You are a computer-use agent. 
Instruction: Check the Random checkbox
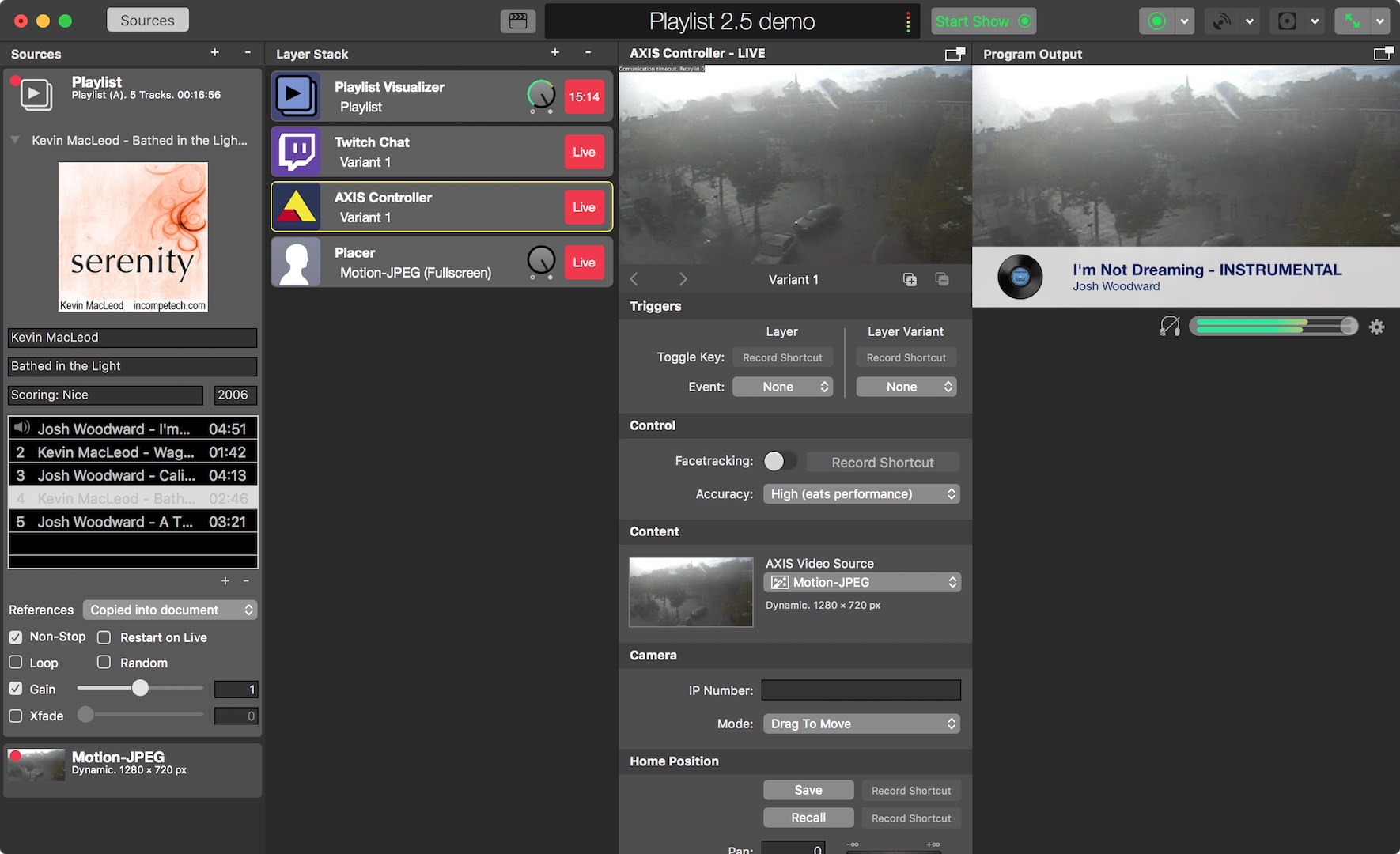point(104,663)
